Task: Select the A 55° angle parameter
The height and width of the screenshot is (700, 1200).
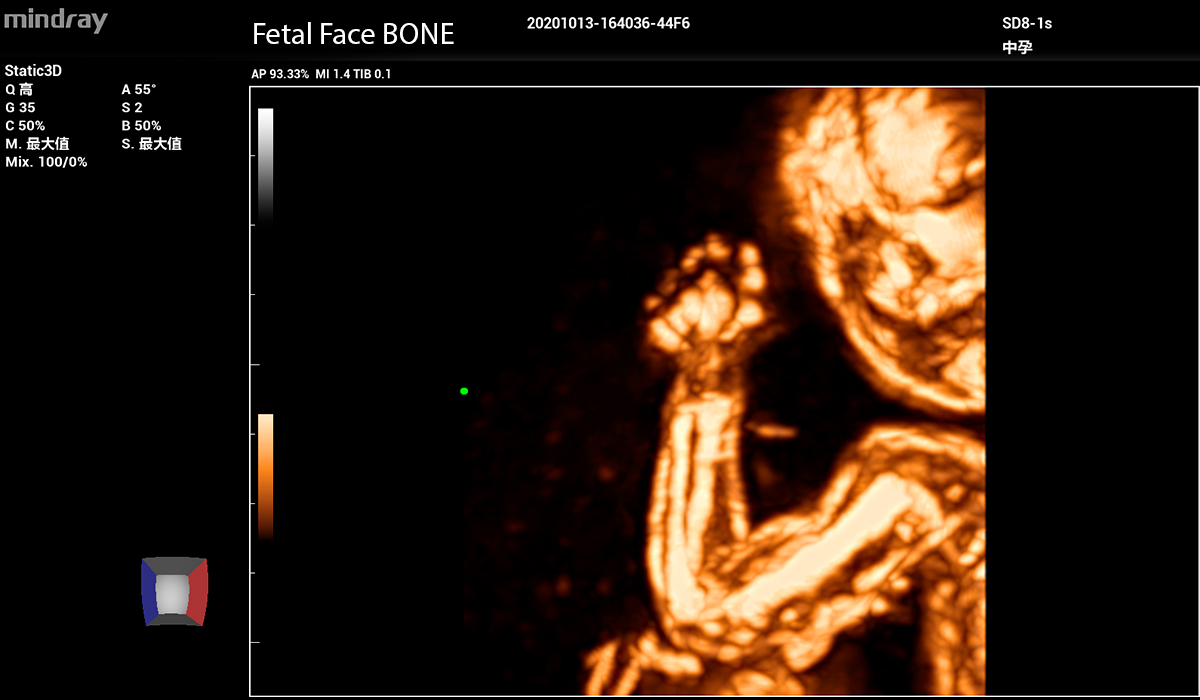Action: point(138,90)
